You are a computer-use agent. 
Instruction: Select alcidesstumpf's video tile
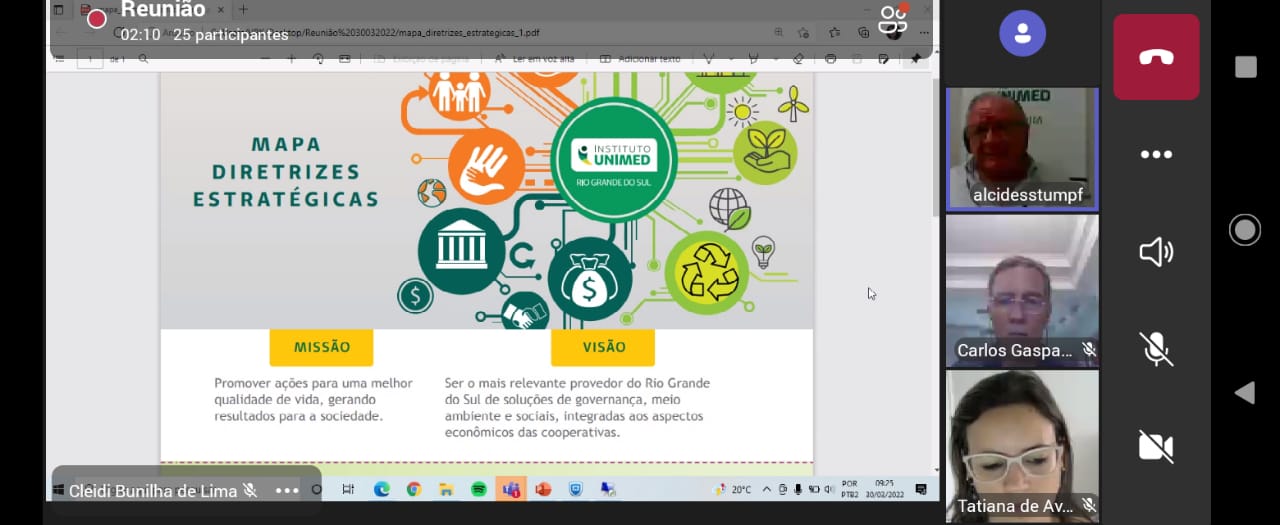point(1022,149)
